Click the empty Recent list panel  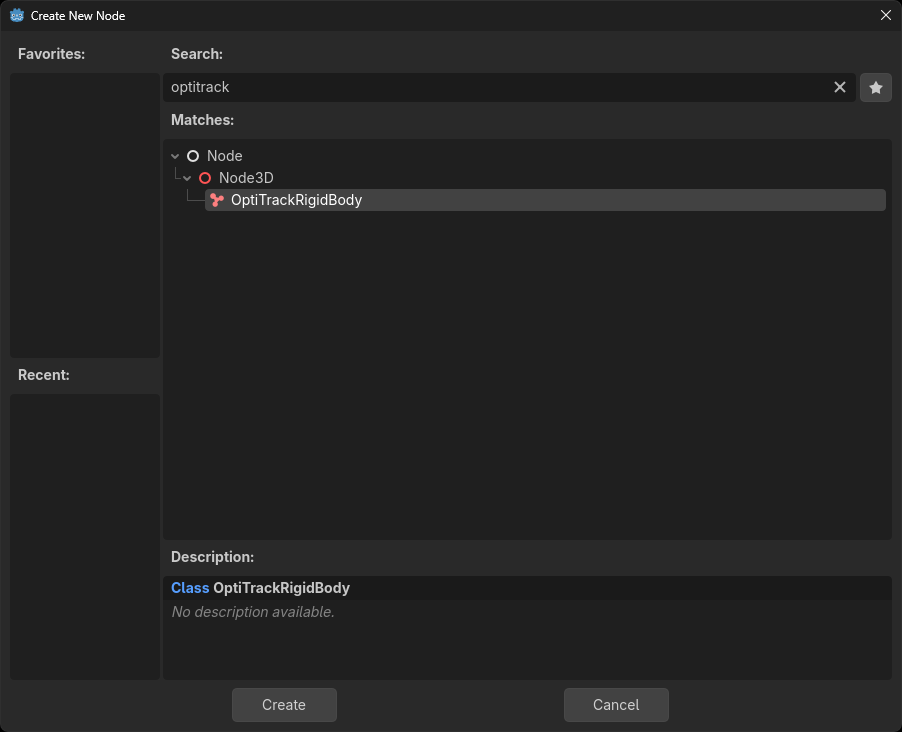(x=85, y=536)
